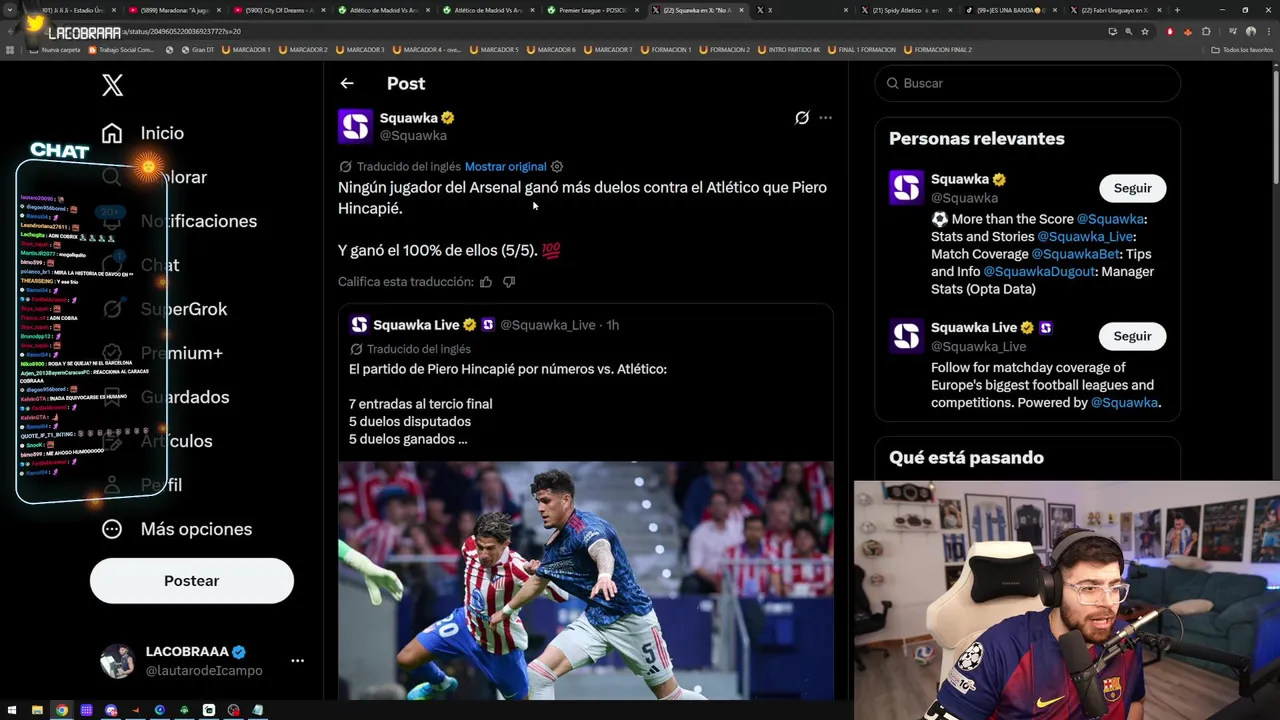This screenshot has height=720, width=1280.
Task: Go back with the Post arrow
Action: point(346,84)
